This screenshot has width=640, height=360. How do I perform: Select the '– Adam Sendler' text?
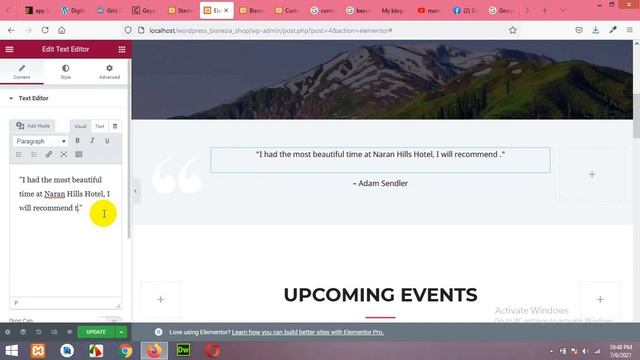pos(380,183)
